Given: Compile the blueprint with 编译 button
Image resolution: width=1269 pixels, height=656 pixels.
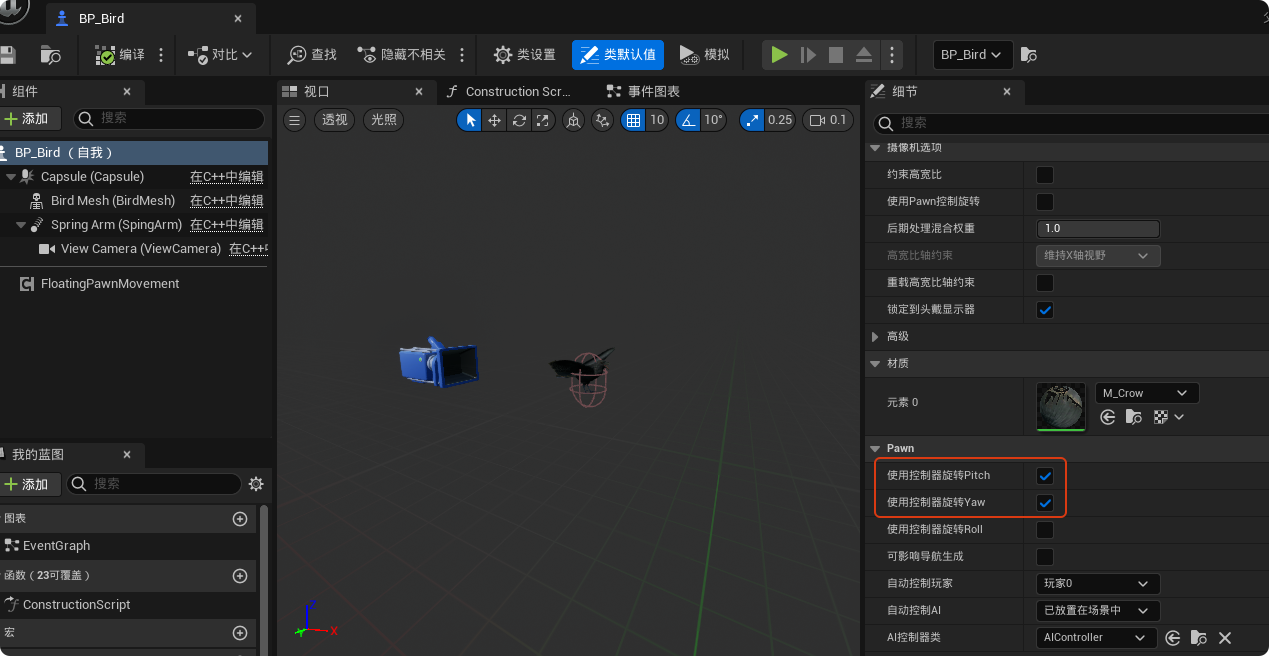Looking at the screenshot, I should (x=120, y=55).
